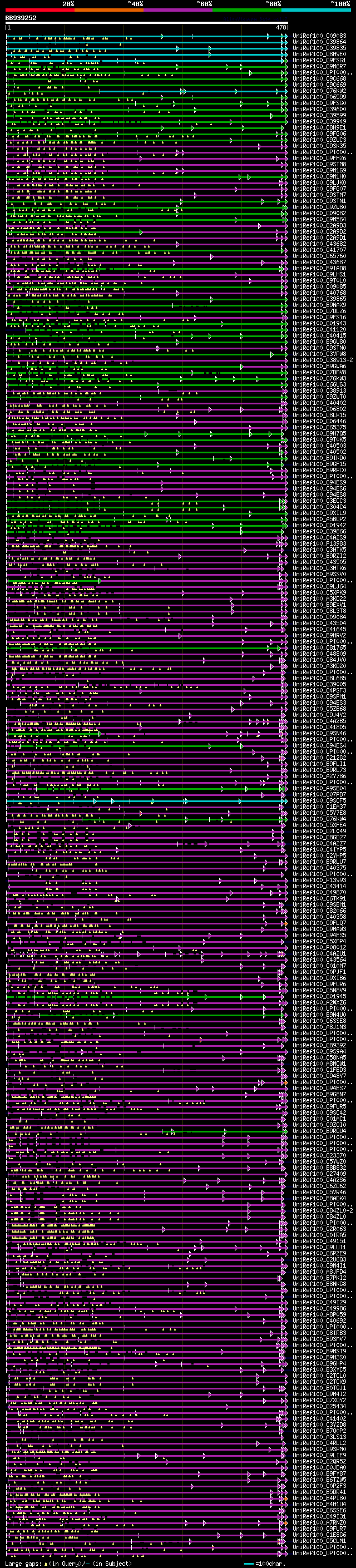Open hit UniRef100_Q09083
The width and height of the screenshot is (356, 1568).
(319, 36)
